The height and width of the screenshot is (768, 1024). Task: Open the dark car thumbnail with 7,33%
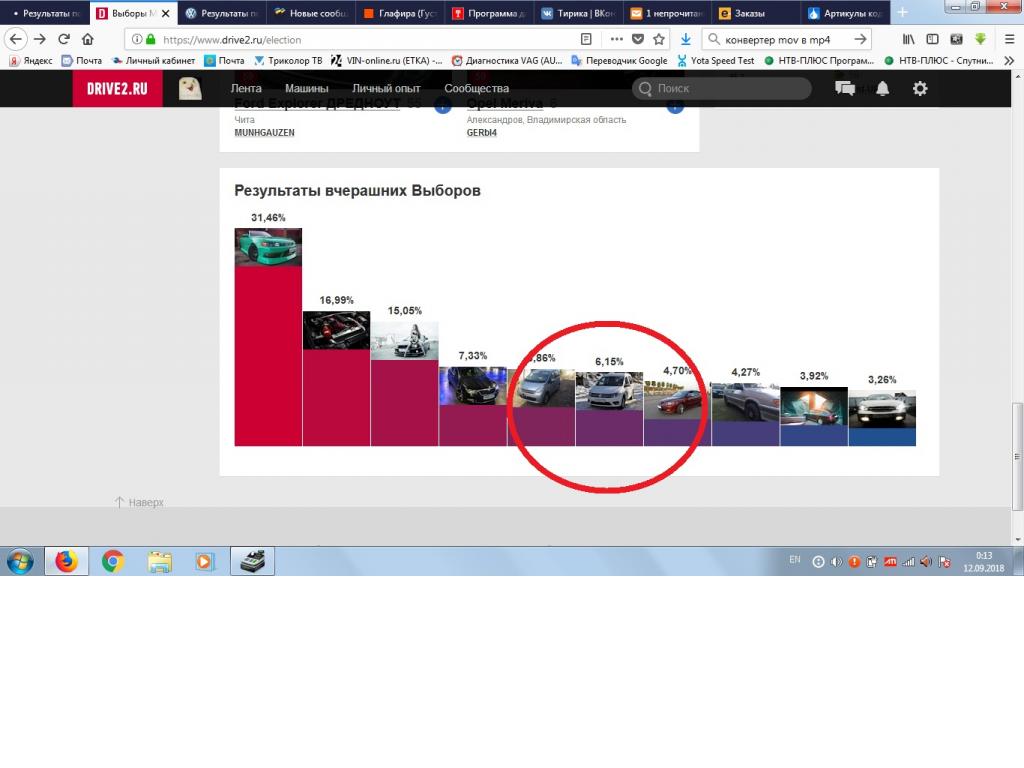pos(473,386)
